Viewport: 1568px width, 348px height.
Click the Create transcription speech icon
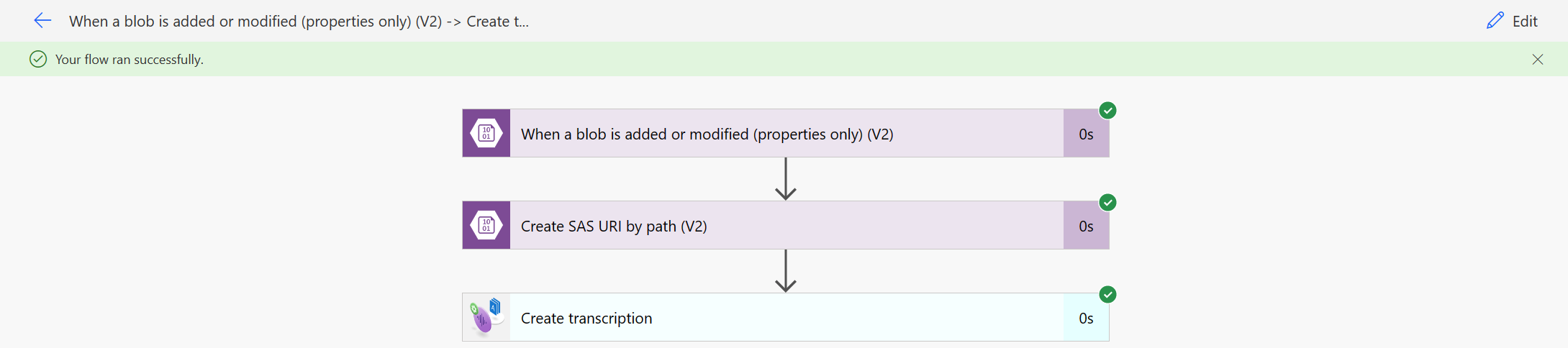click(486, 317)
